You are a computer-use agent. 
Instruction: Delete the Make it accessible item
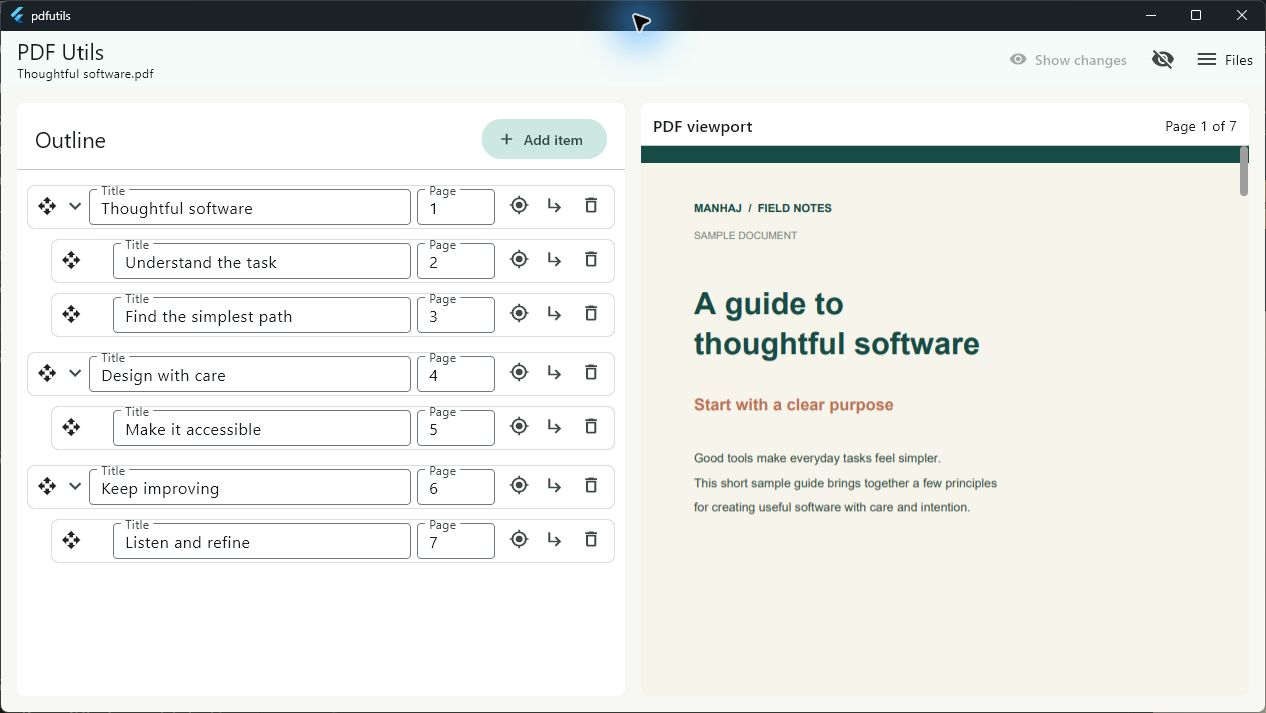[x=591, y=426]
